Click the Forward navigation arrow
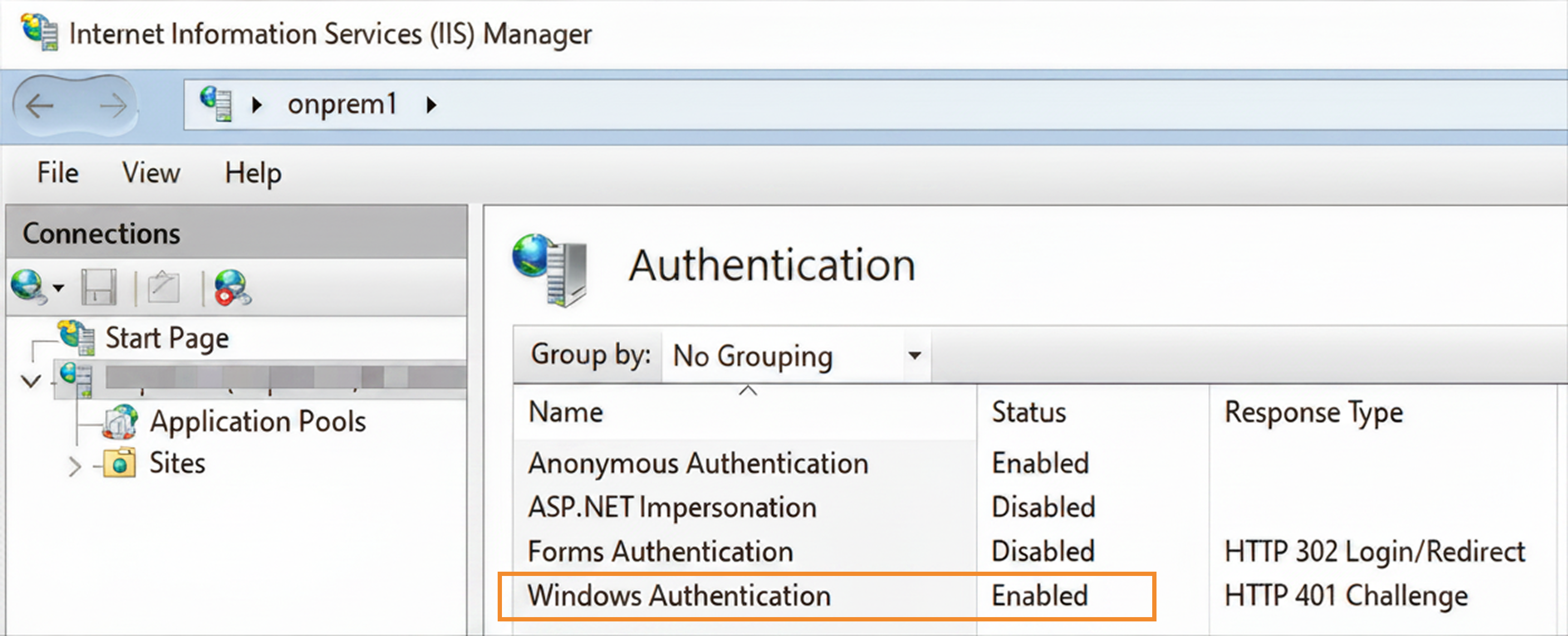The height and width of the screenshot is (636, 1568). [113, 107]
